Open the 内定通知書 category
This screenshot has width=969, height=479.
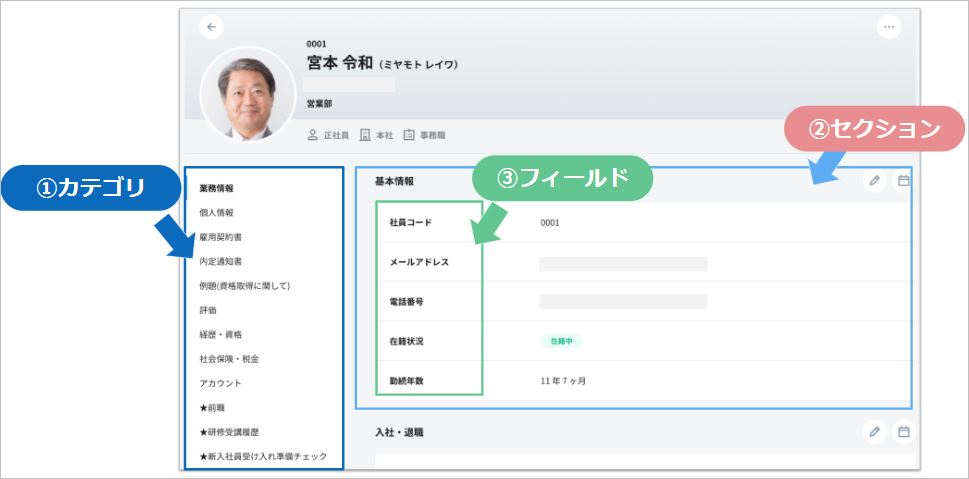coord(220,261)
